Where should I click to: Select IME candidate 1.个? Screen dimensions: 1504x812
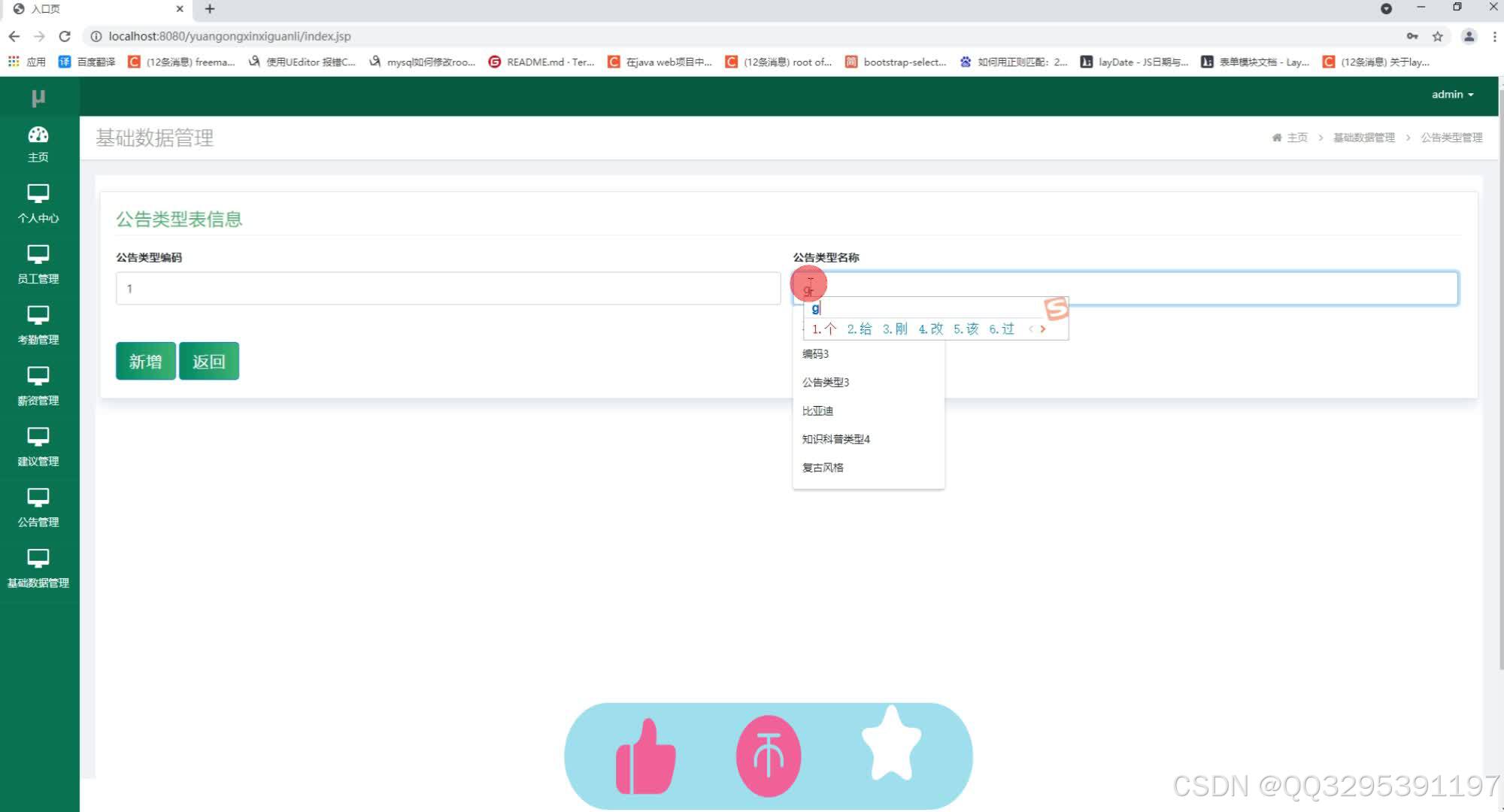[x=824, y=329]
